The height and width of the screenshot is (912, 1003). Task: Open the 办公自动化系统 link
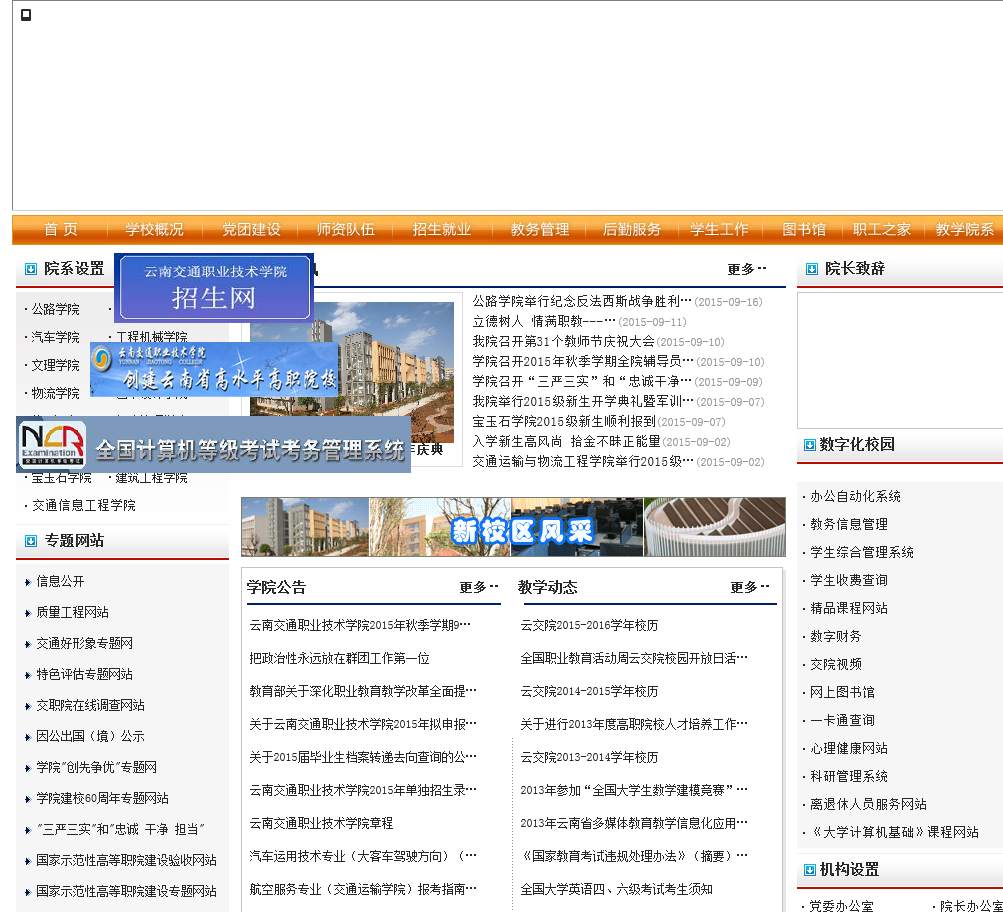point(855,496)
